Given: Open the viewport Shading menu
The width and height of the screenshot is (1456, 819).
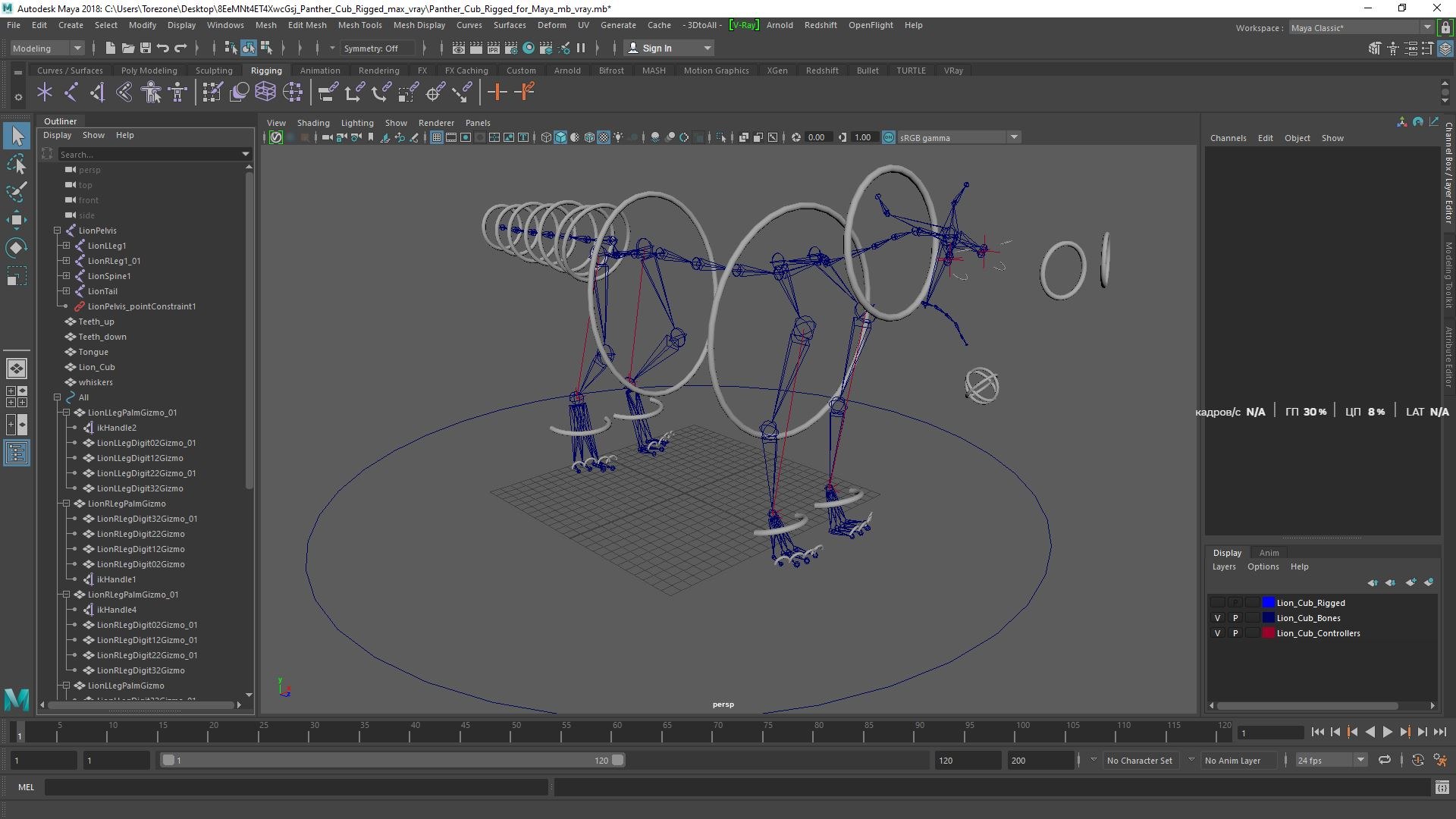Looking at the screenshot, I should 313,123.
